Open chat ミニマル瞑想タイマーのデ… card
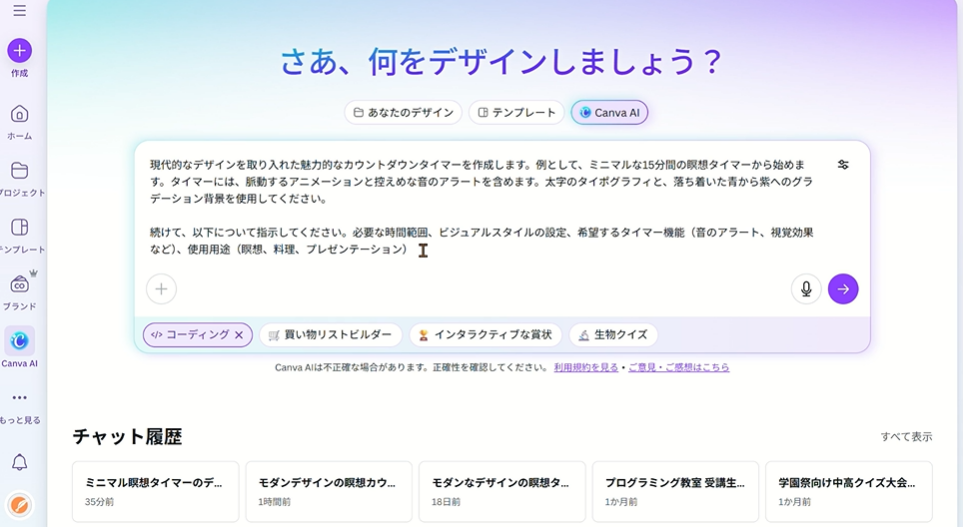Image resolution: width=963 pixels, height=527 pixels. coord(155,492)
